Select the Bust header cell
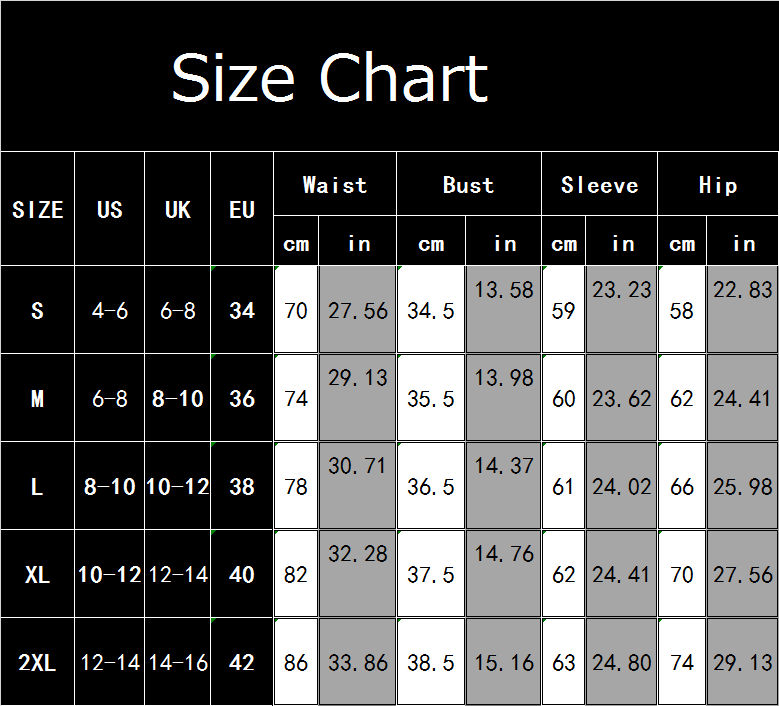Screen dimensions: 779x706 click(x=468, y=185)
